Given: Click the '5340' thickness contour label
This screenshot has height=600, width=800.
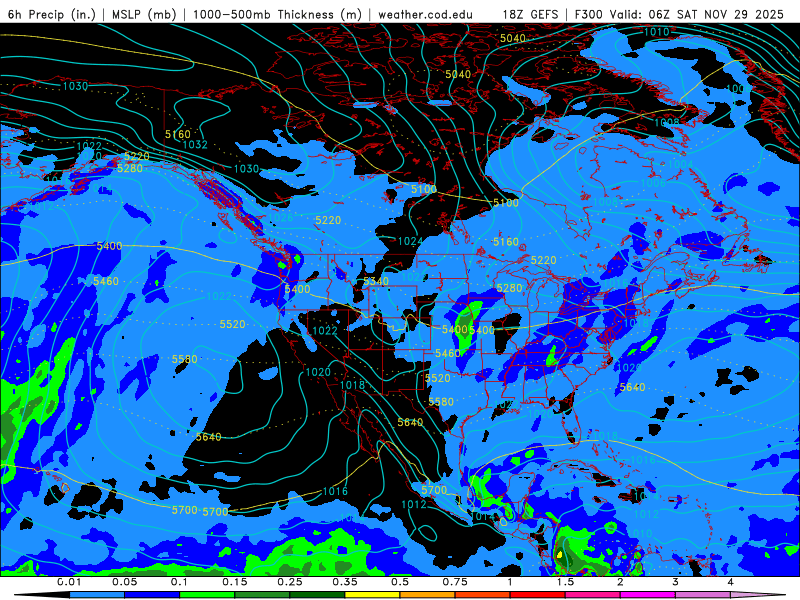Looking at the screenshot, I should pos(376,281).
